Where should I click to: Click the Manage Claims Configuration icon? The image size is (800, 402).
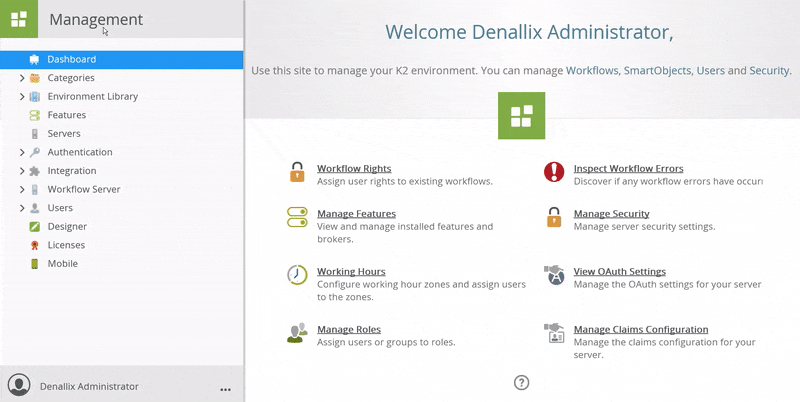click(x=553, y=333)
